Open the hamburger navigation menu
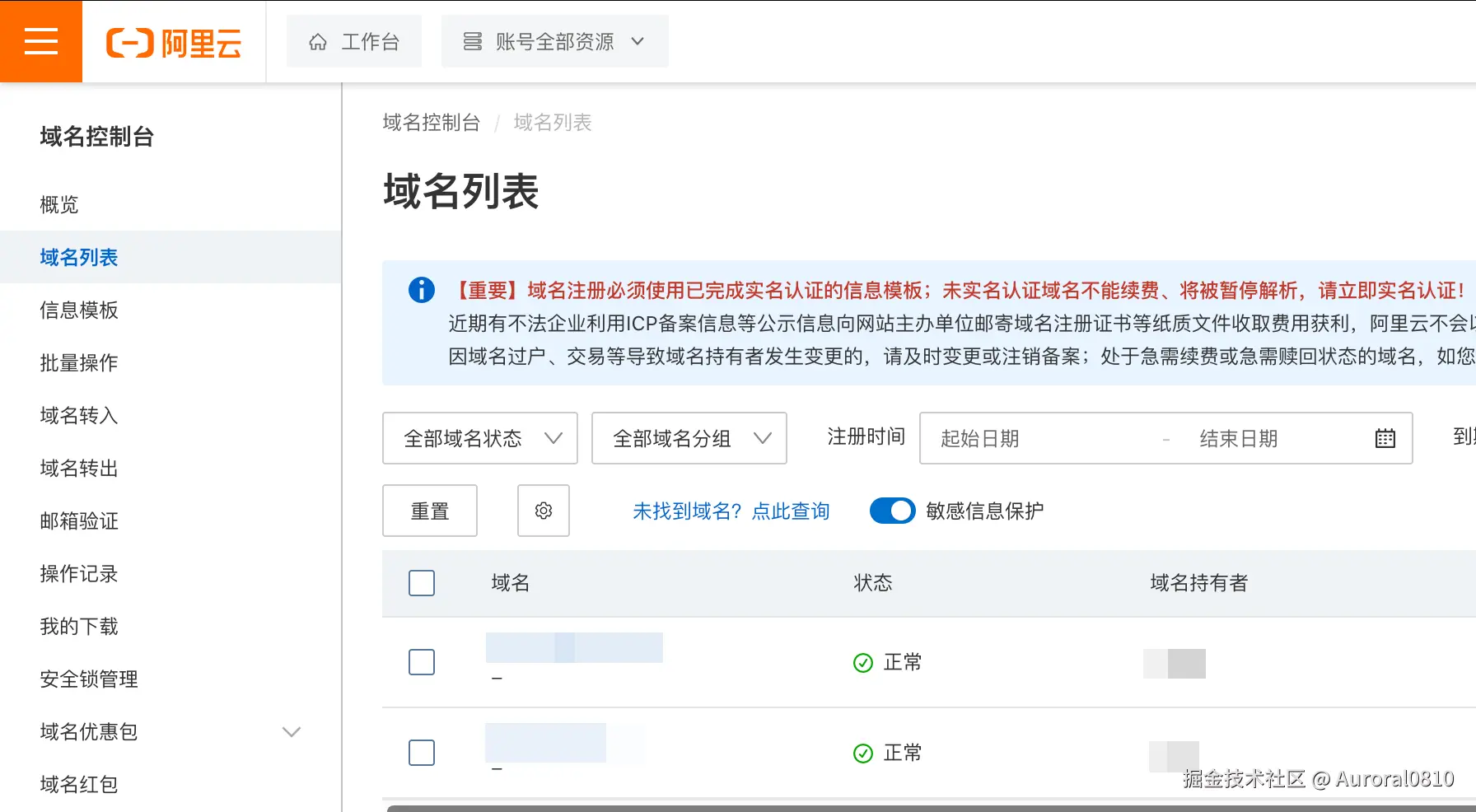The height and width of the screenshot is (812, 1476). coord(41,41)
